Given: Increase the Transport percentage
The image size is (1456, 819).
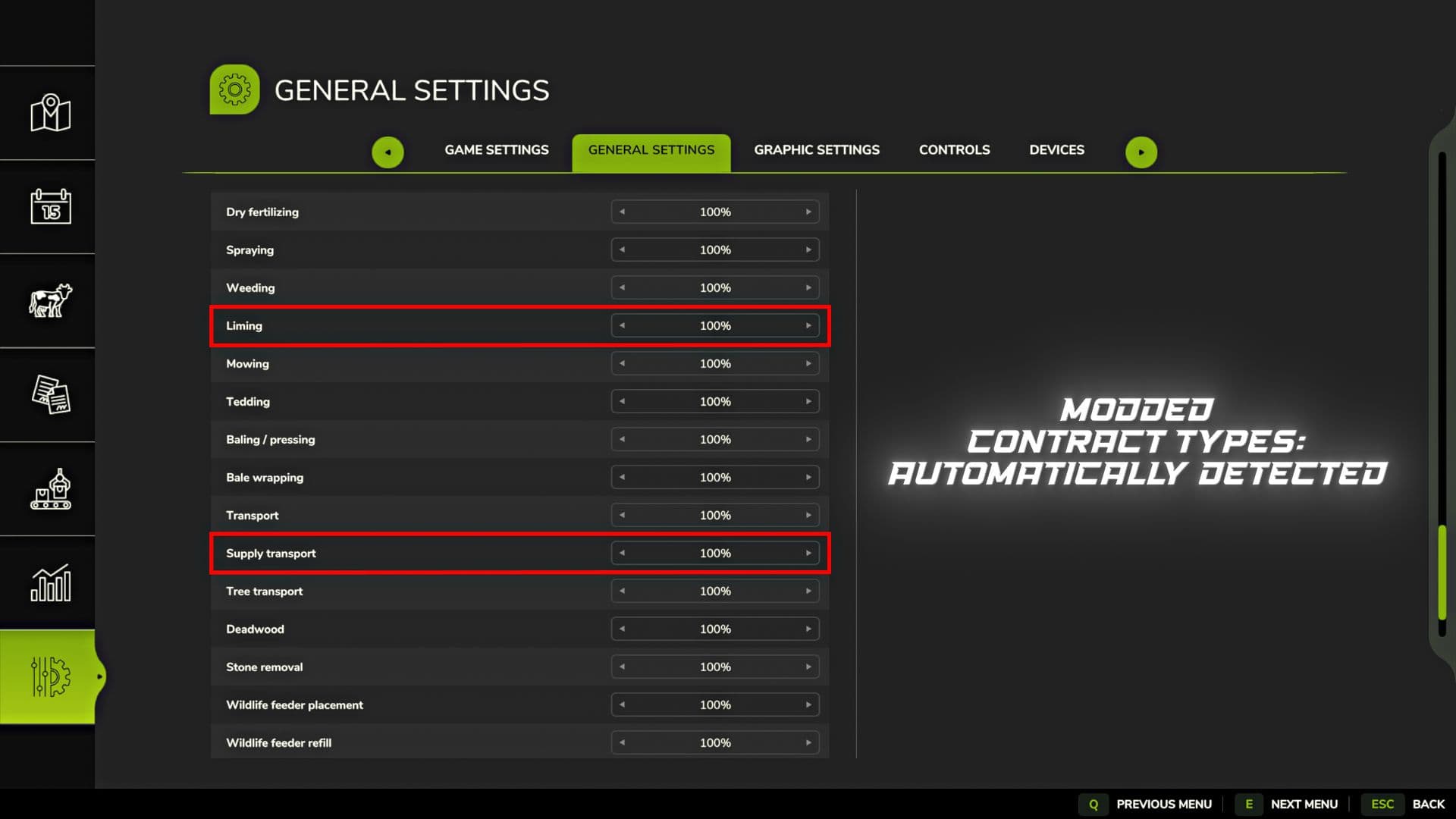Looking at the screenshot, I should pyautogui.click(x=808, y=515).
